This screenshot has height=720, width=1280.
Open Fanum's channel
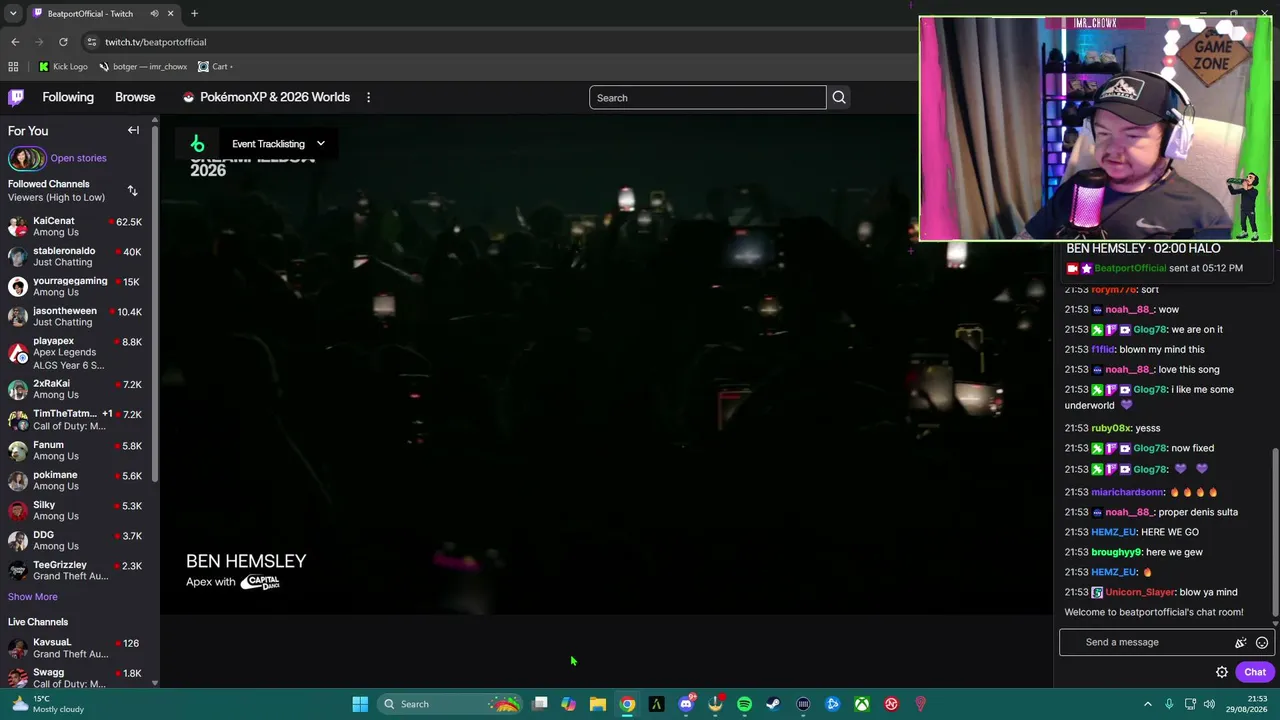75,451
